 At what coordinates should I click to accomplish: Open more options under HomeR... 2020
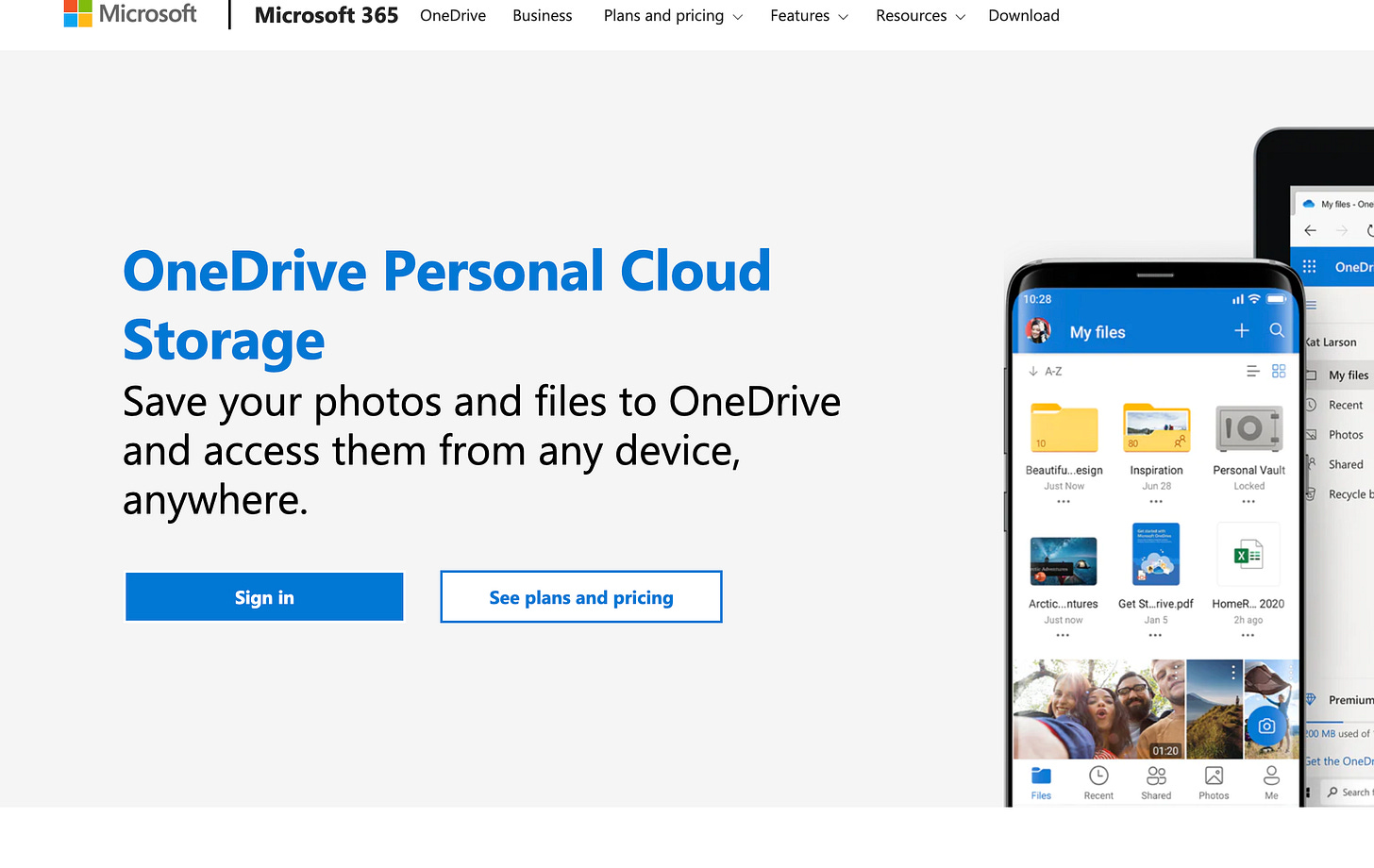click(1248, 636)
